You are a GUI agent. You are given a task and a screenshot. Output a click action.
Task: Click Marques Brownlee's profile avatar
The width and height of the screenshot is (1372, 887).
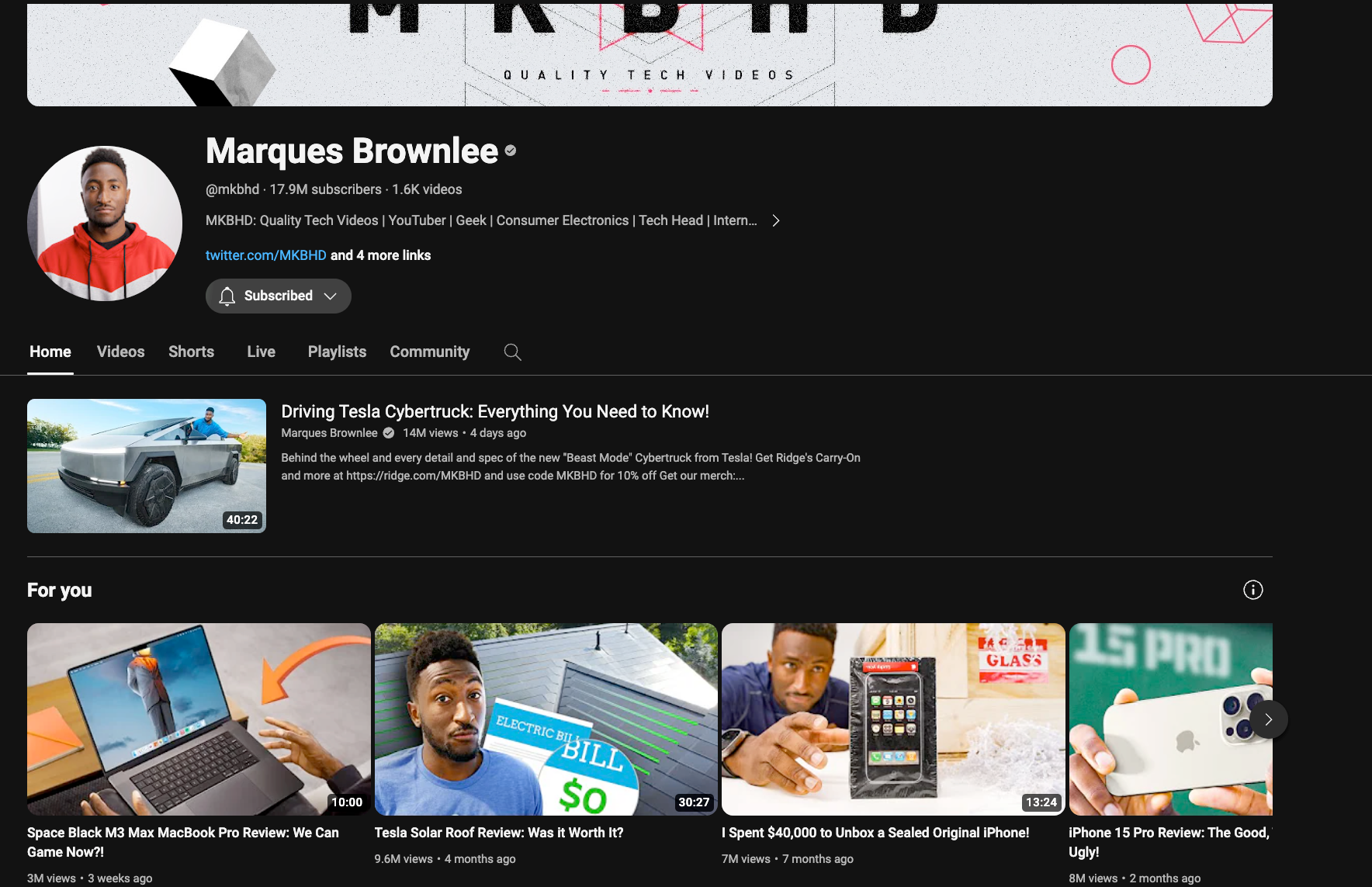click(105, 223)
